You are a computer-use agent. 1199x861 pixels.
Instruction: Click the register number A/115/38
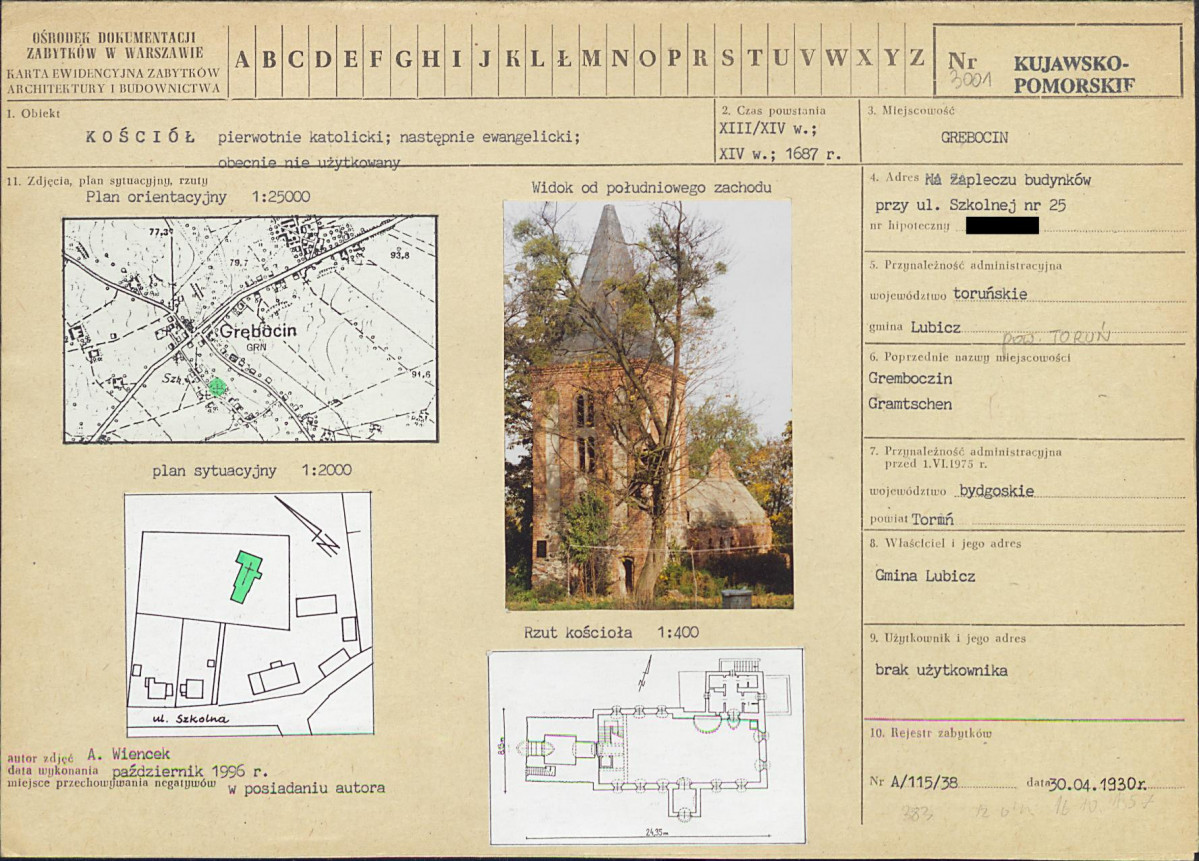click(x=924, y=783)
